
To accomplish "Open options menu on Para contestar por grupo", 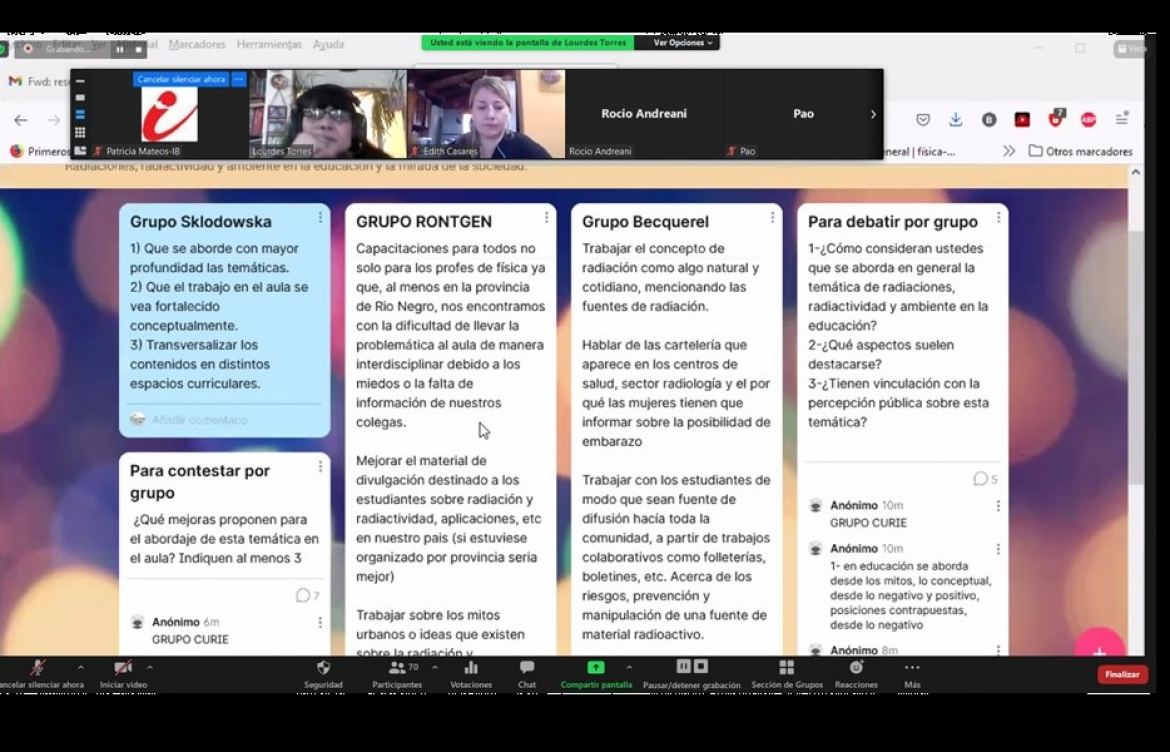I will [x=320, y=466].
